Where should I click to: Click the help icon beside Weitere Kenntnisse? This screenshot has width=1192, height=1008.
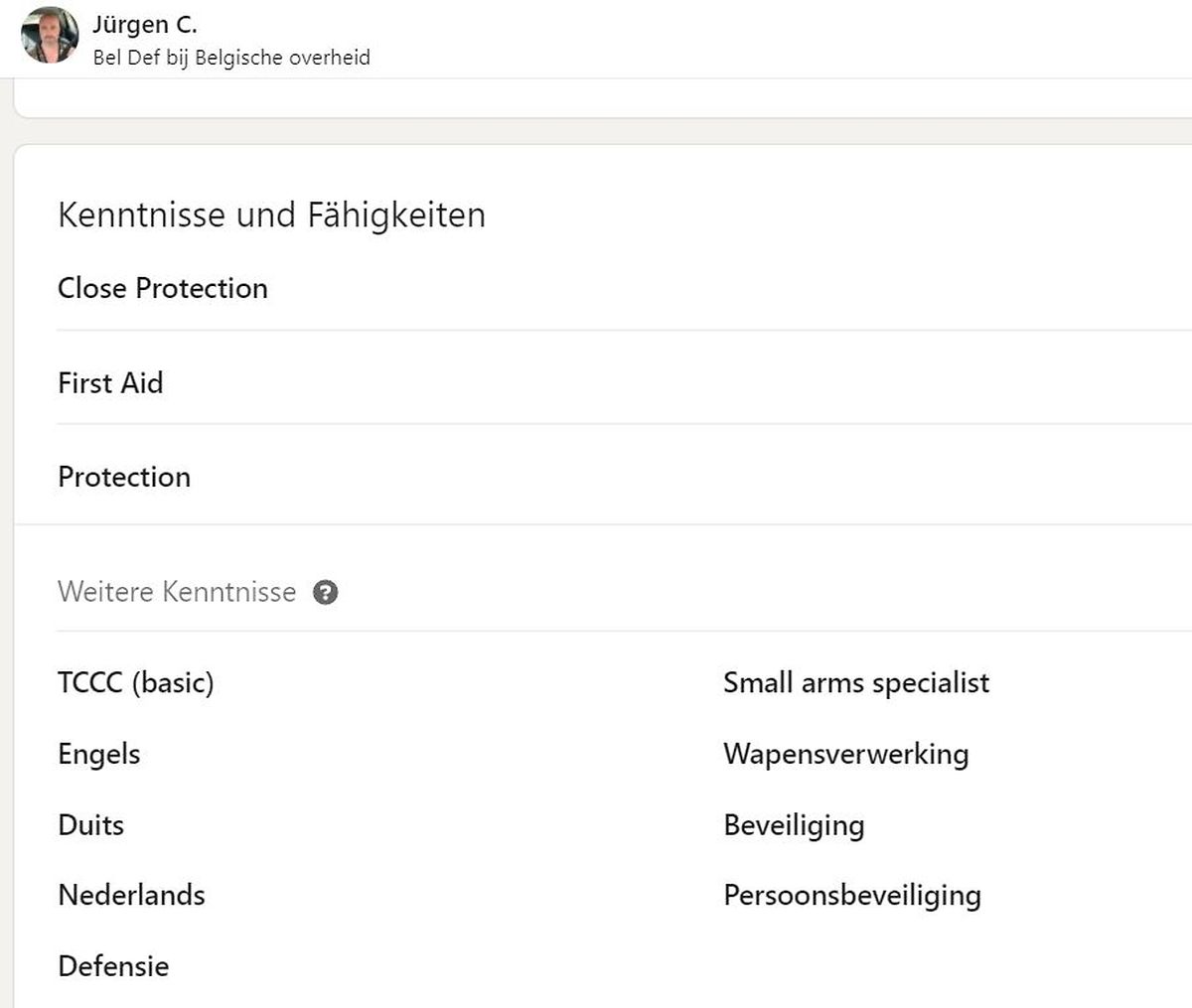(x=325, y=593)
